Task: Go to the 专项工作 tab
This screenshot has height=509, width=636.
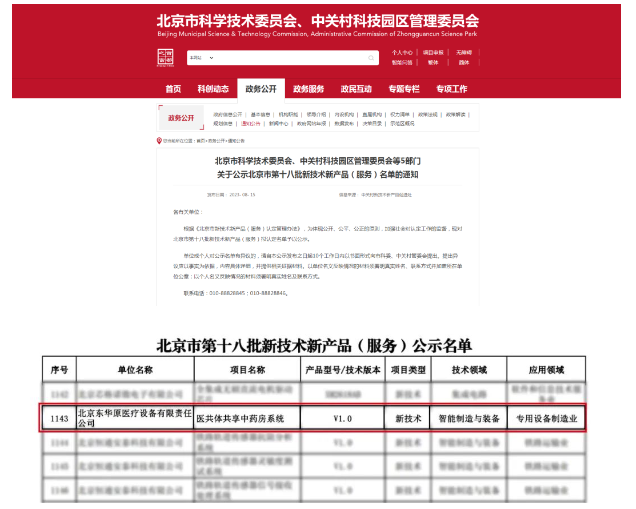Action: pyautogui.click(x=451, y=89)
